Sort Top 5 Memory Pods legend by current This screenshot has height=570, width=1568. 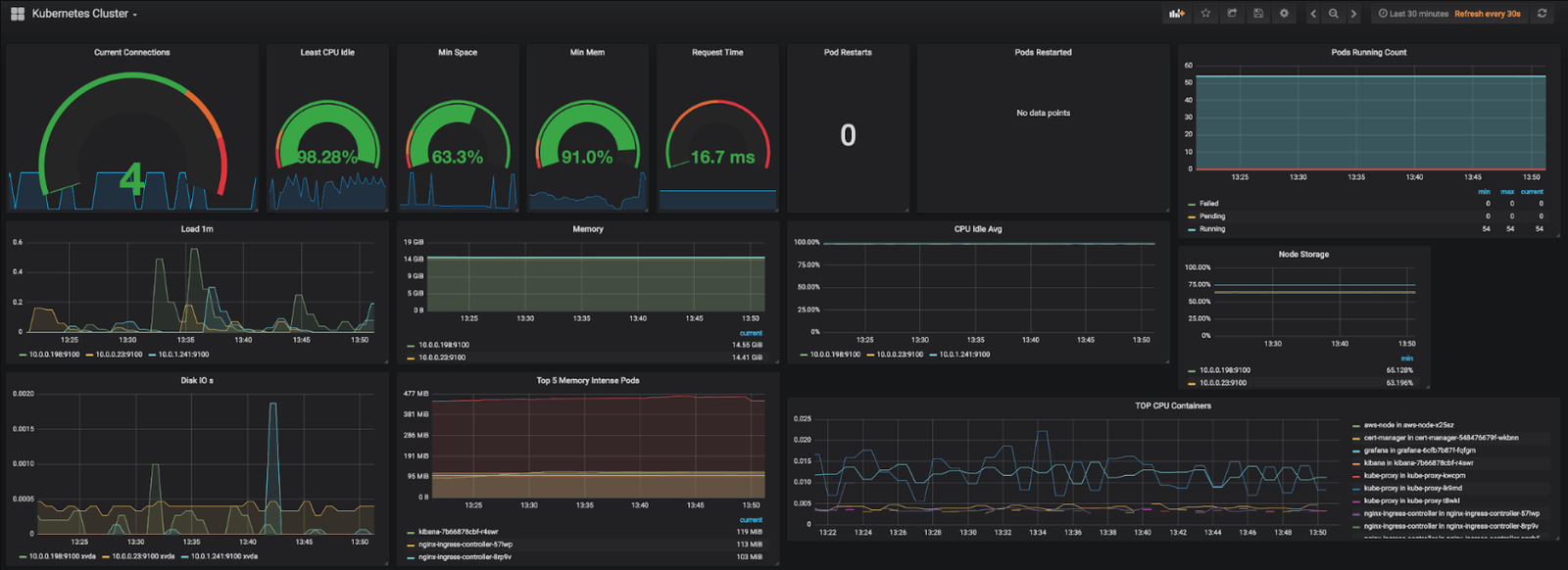pos(751,520)
